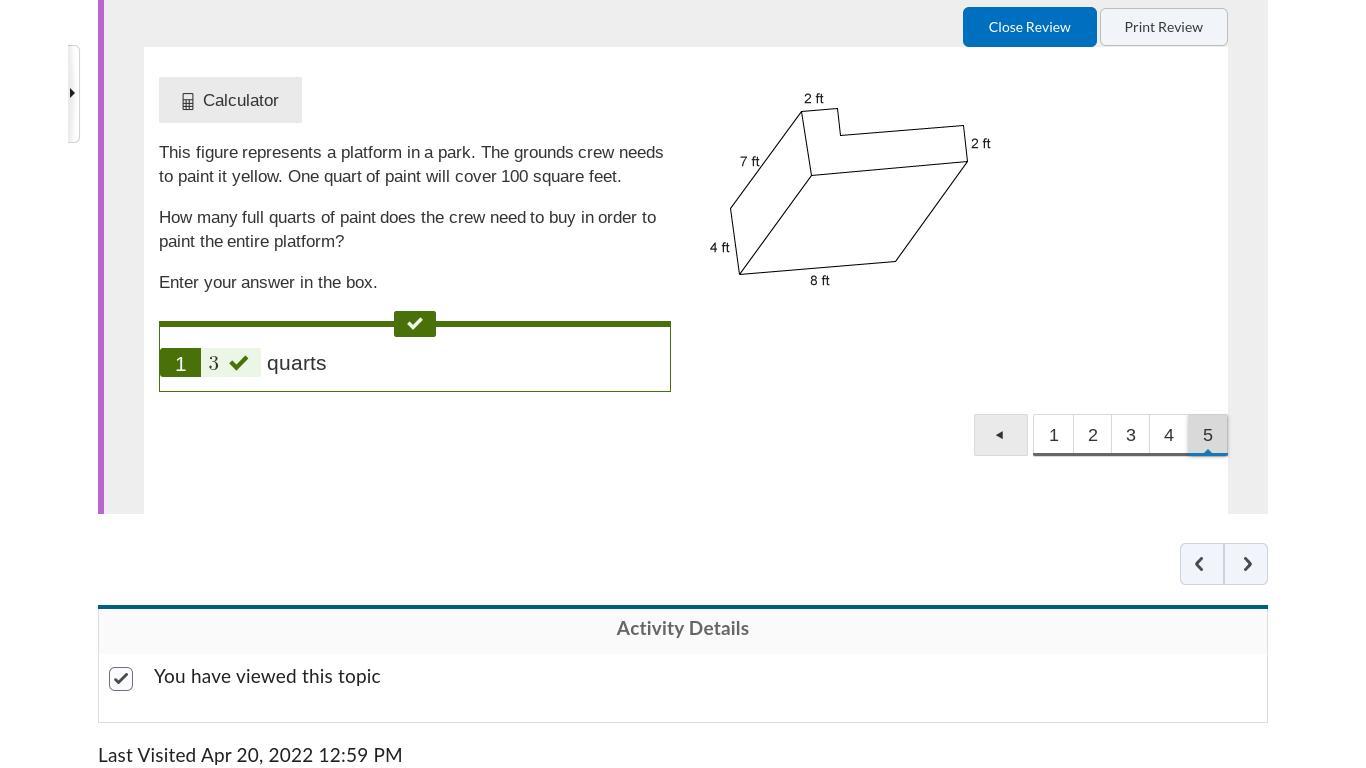Click the Activity Details header

682,629
